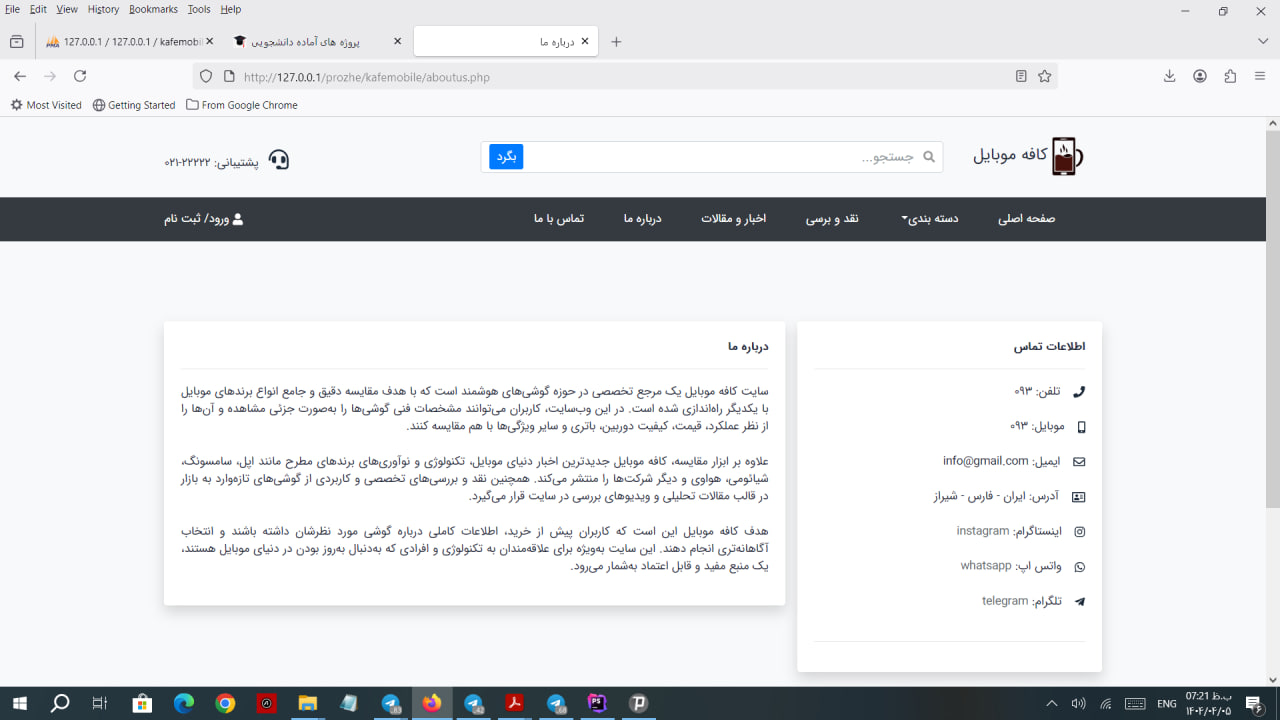The height and width of the screenshot is (720, 1280).
Task: Open the Firefox account profile icon
Action: (1200, 76)
